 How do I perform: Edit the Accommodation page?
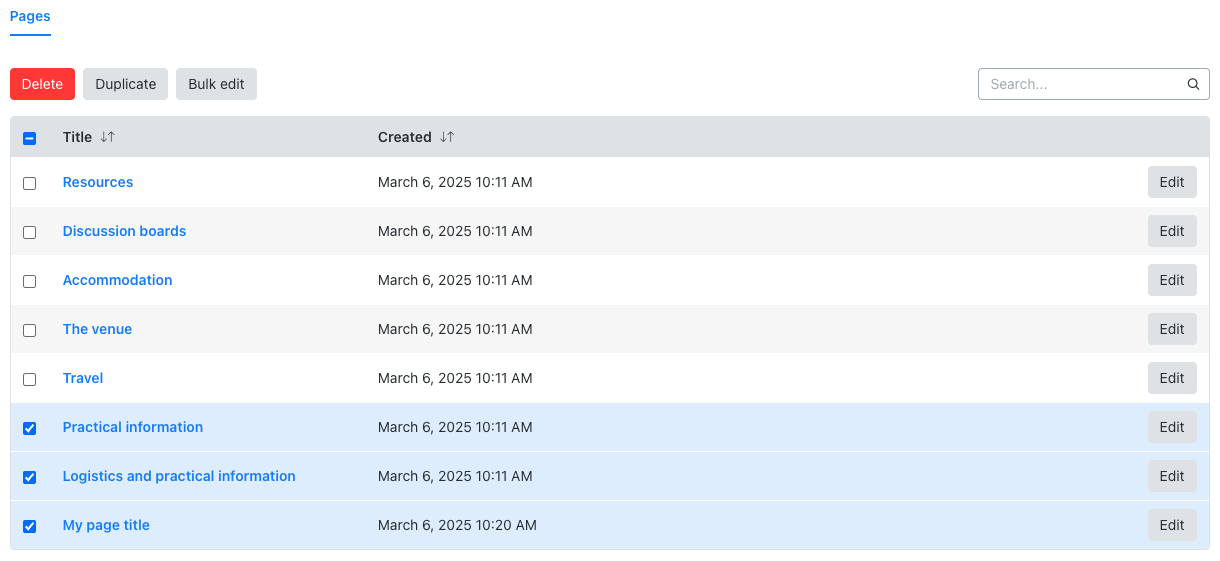[x=1172, y=280]
